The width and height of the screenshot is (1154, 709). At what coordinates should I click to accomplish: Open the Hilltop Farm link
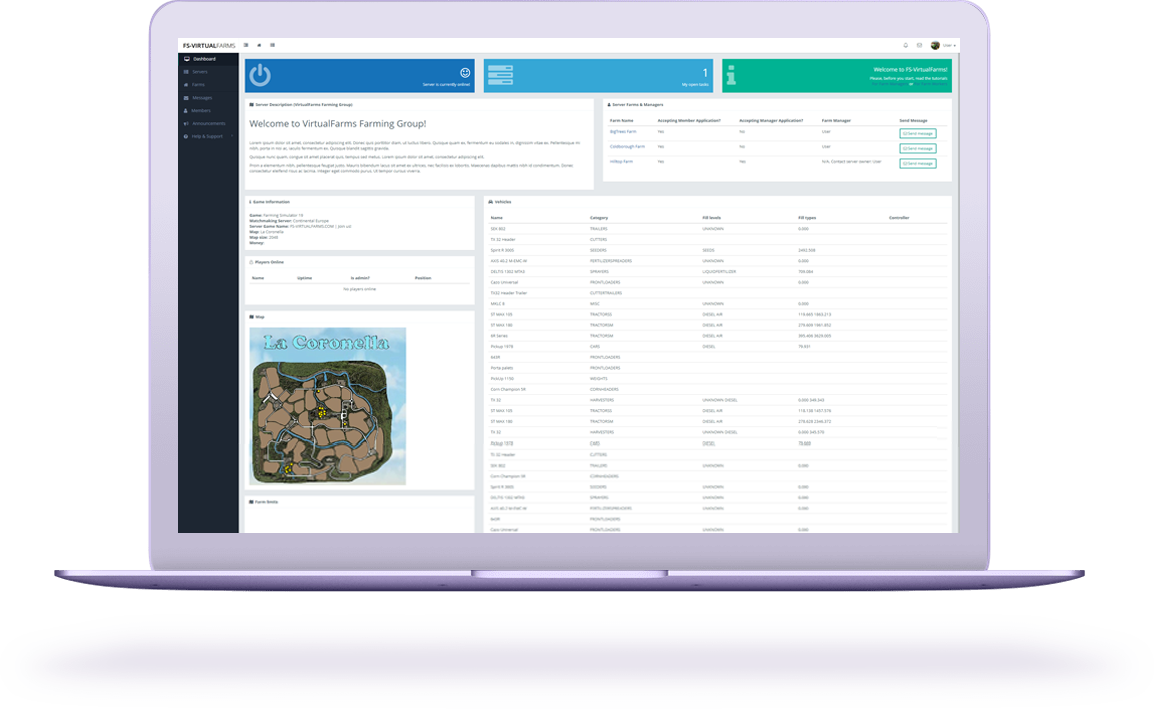coord(621,161)
